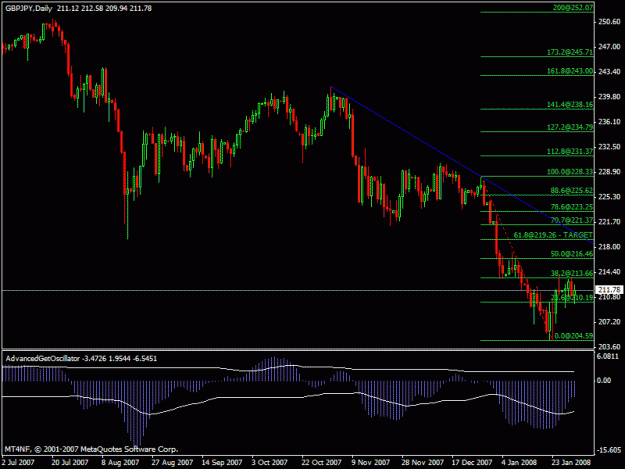This screenshot has height=469, width=625.
Task: Click the 8 Aug 2007 date label
Action: coord(120,463)
